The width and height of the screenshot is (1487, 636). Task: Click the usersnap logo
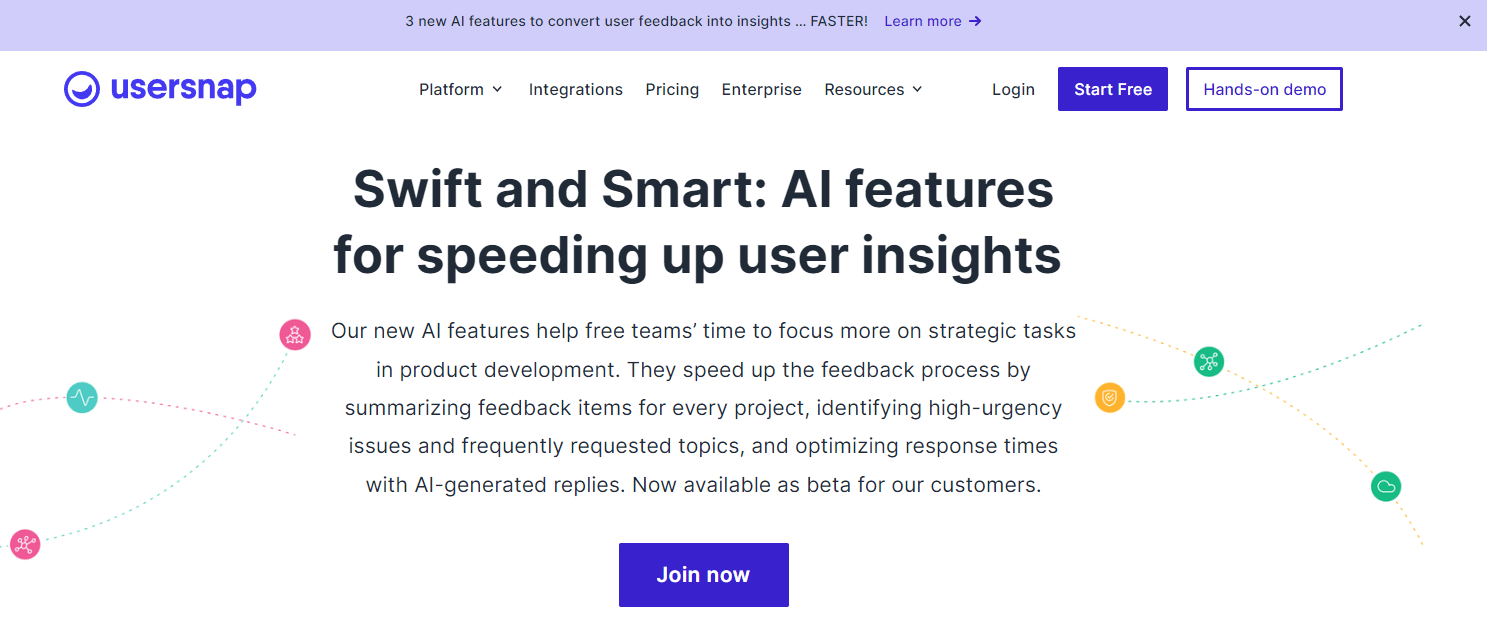tap(160, 89)
